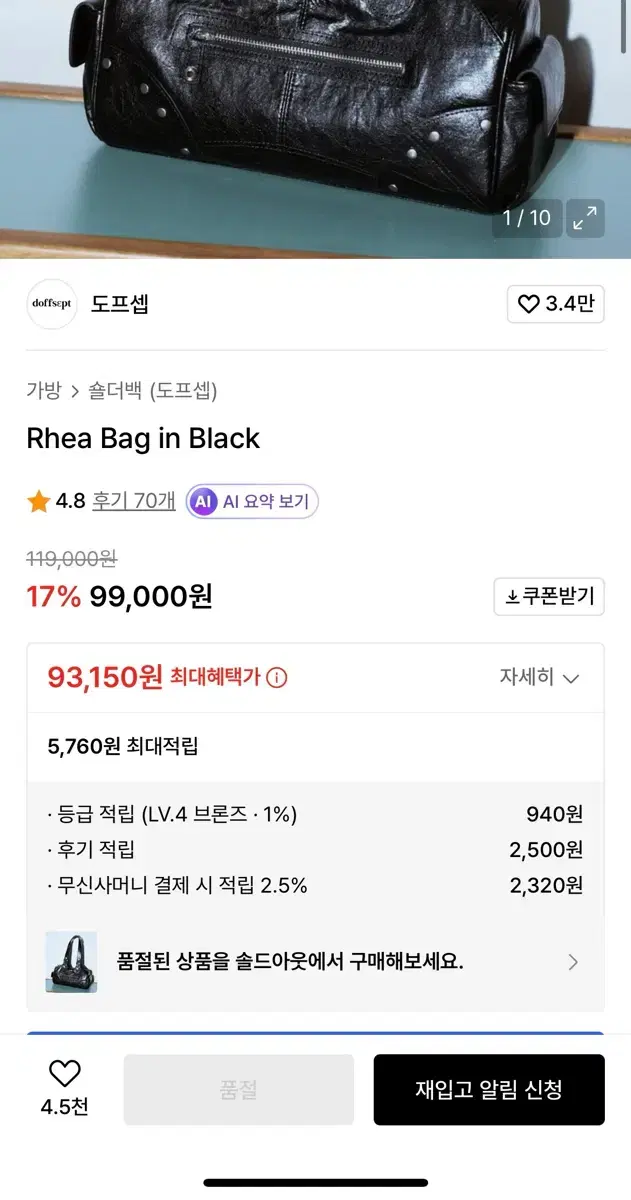
Task: Like the brand with 3.4만 heart
Action: click(x=556, y=304)
